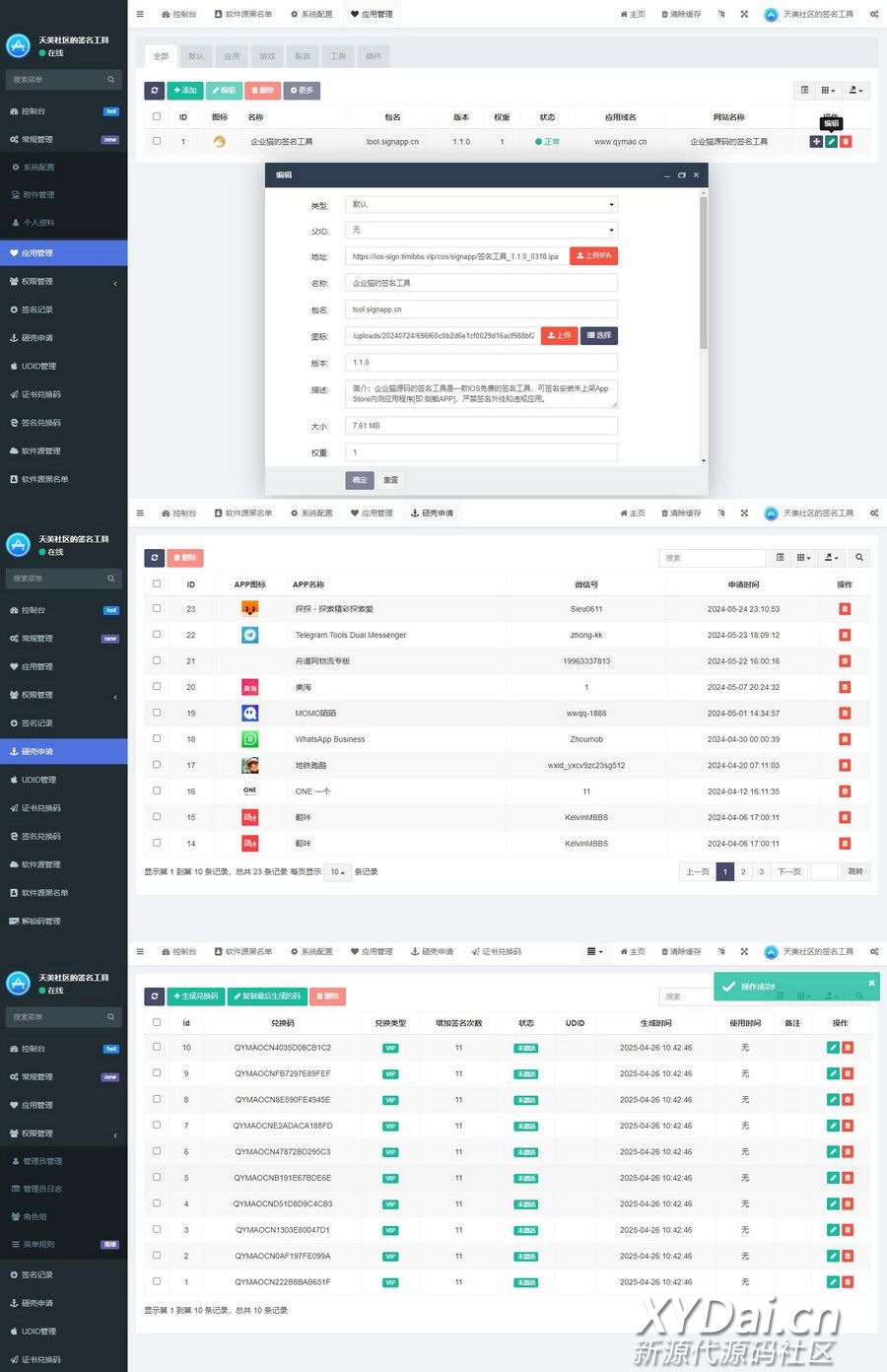
Task: Dismiss the 操作成功 notification with its X
Action: tap(871, 983)
